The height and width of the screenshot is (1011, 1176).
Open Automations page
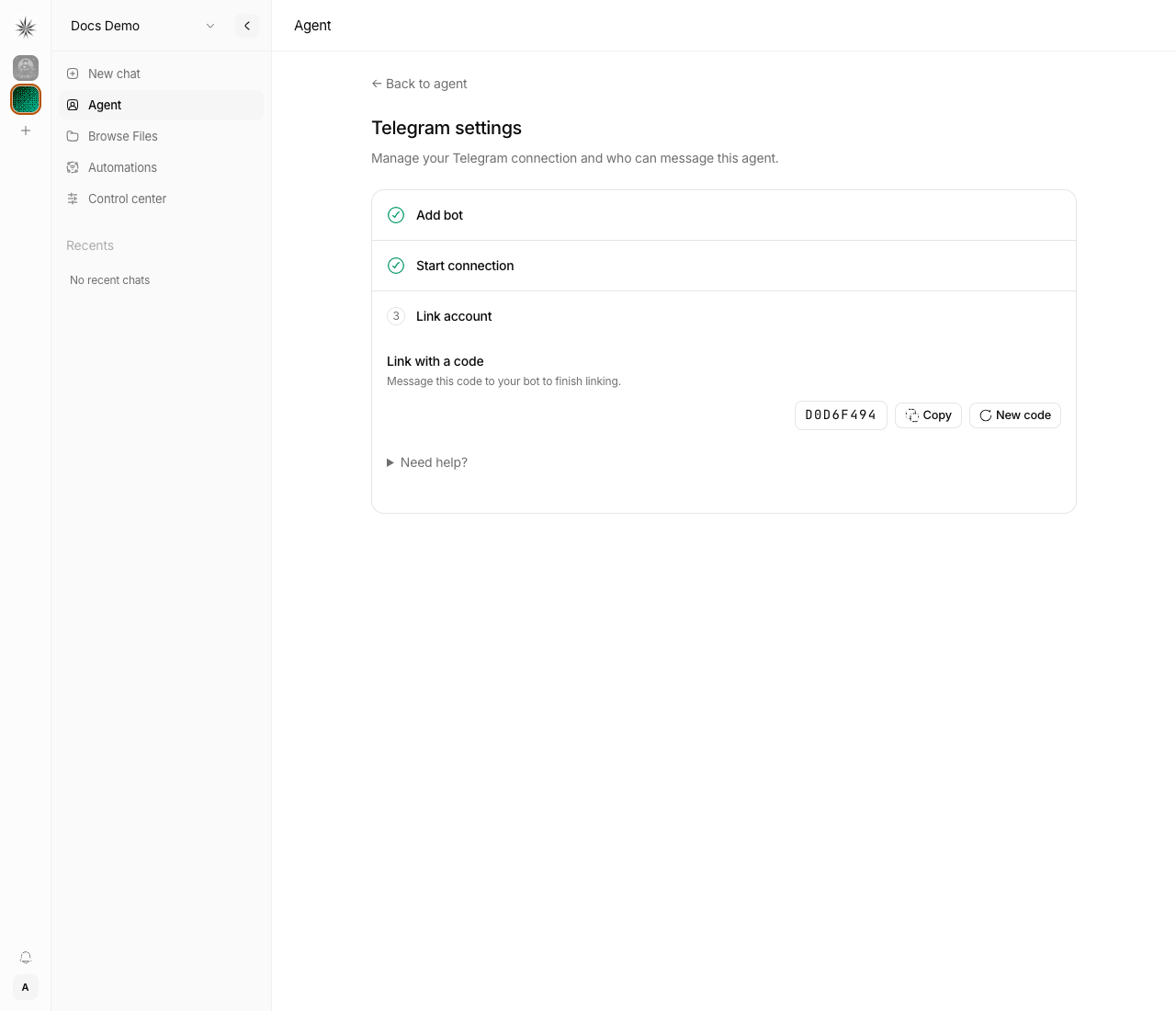click(x=161, y=167)
